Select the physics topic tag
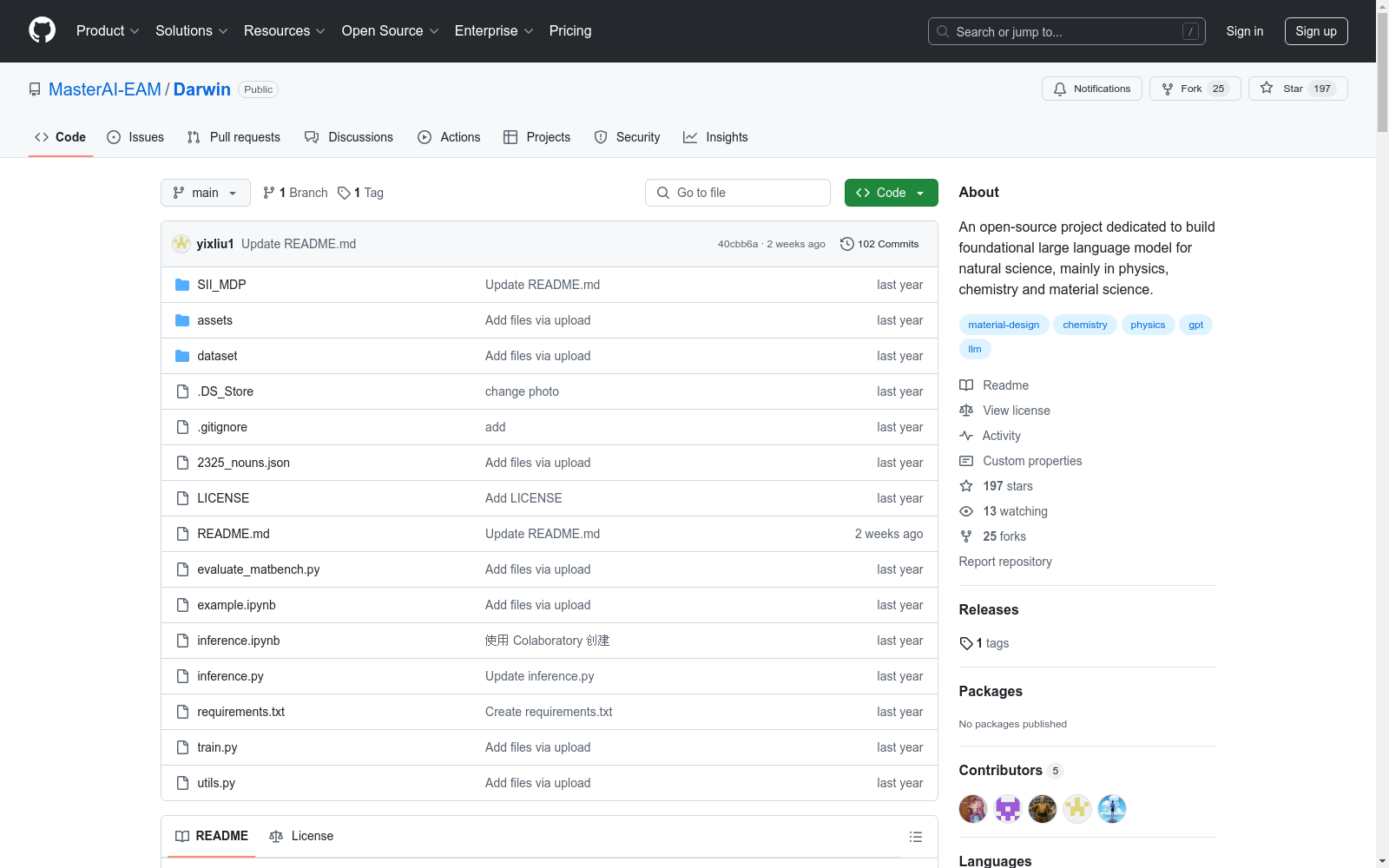Viewport: 1389px width, 868px height. click(x=1148, y=325)
